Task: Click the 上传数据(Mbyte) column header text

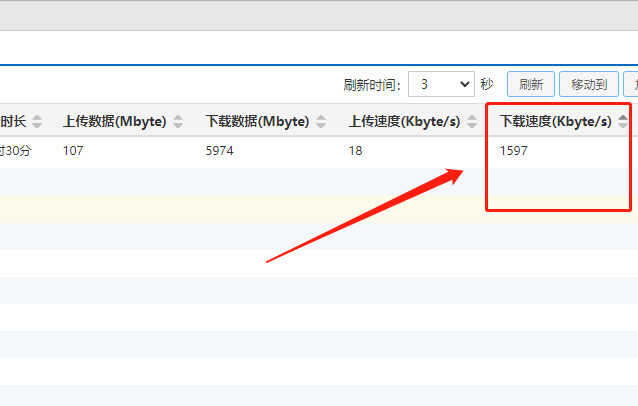Action: pyautogui.click(x=115, y=121)
